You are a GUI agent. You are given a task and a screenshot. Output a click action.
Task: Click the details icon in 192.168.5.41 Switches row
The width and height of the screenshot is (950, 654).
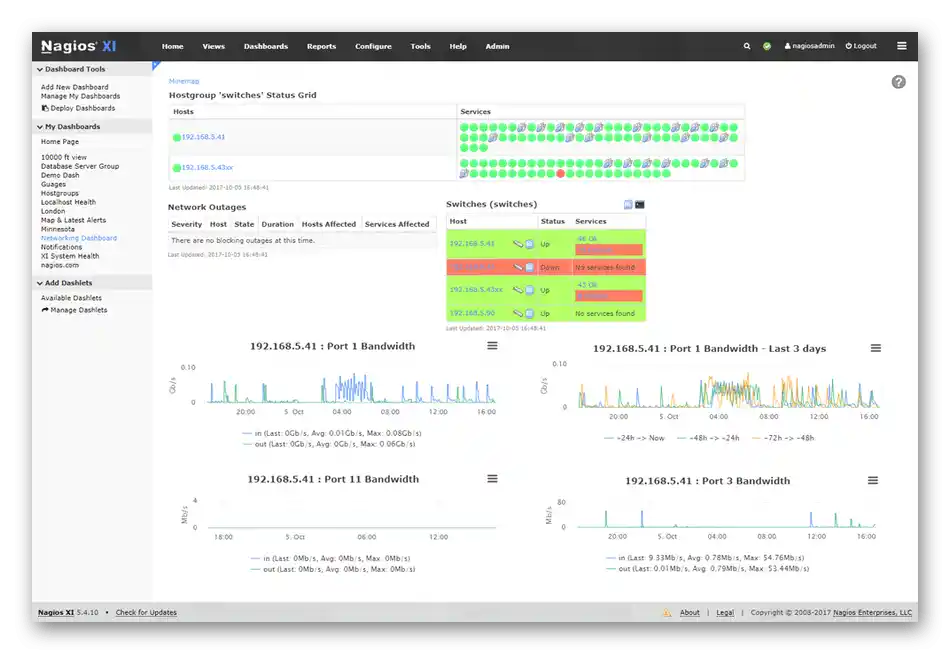[x=530, y=244]
